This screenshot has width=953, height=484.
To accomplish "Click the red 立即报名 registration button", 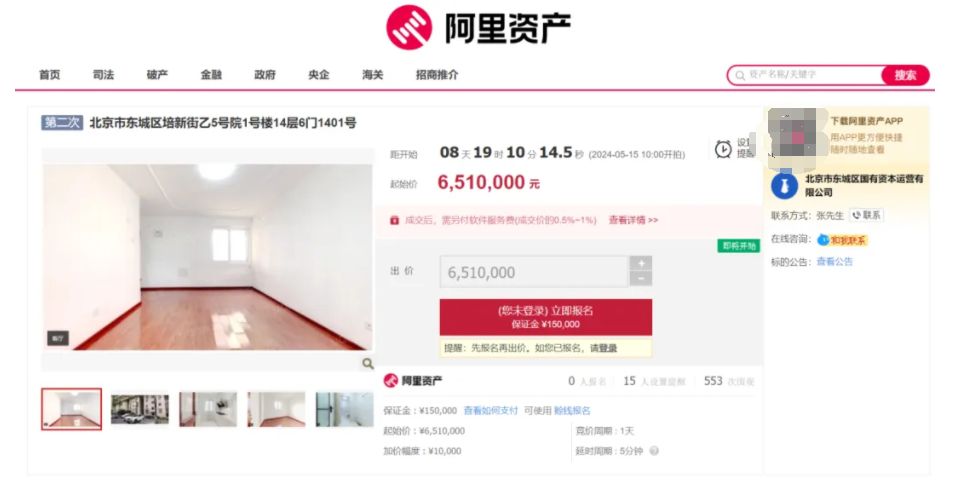I will click(x=546, y=317).
